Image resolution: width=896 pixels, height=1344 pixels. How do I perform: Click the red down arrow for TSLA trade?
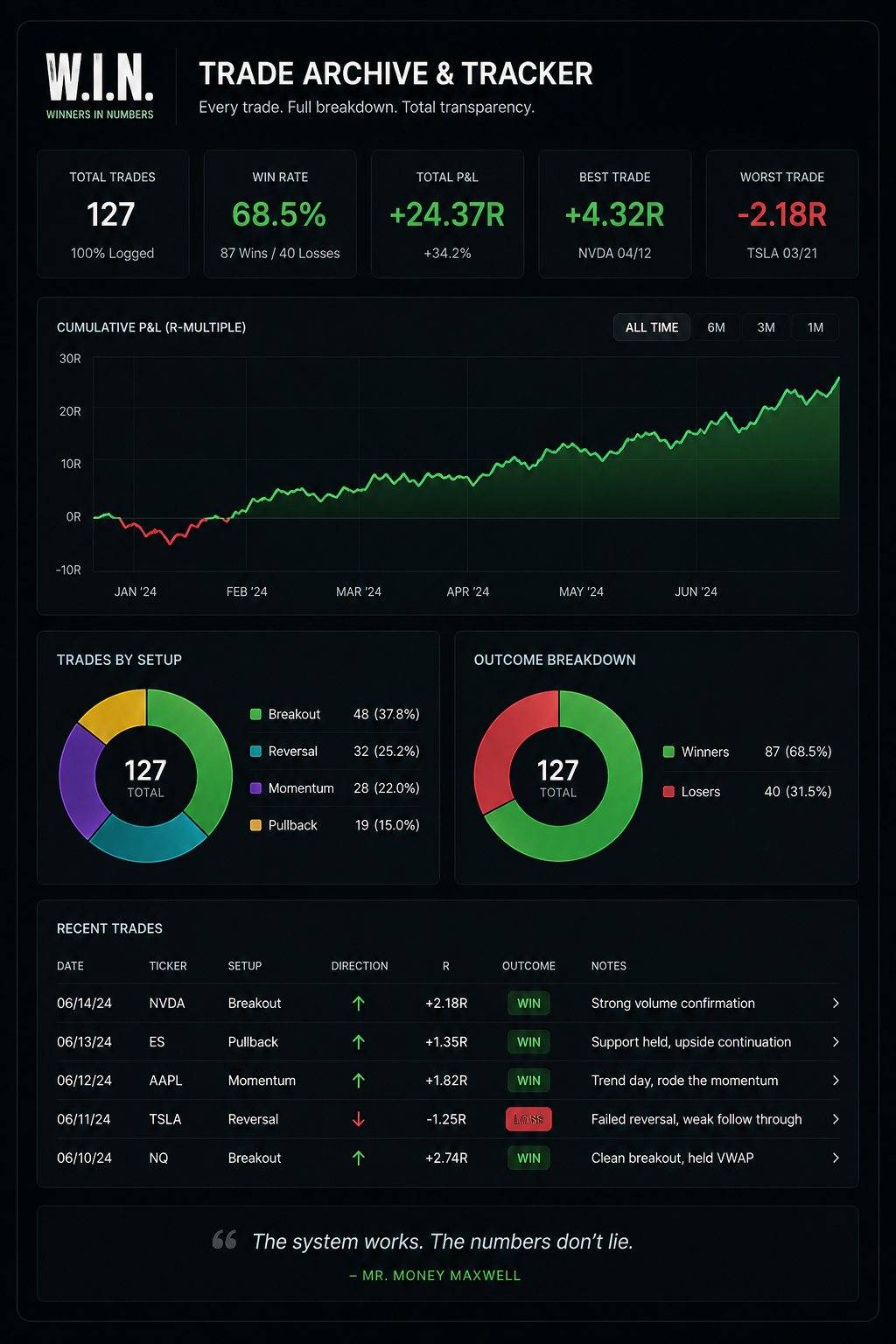(x=359, y=1119)
